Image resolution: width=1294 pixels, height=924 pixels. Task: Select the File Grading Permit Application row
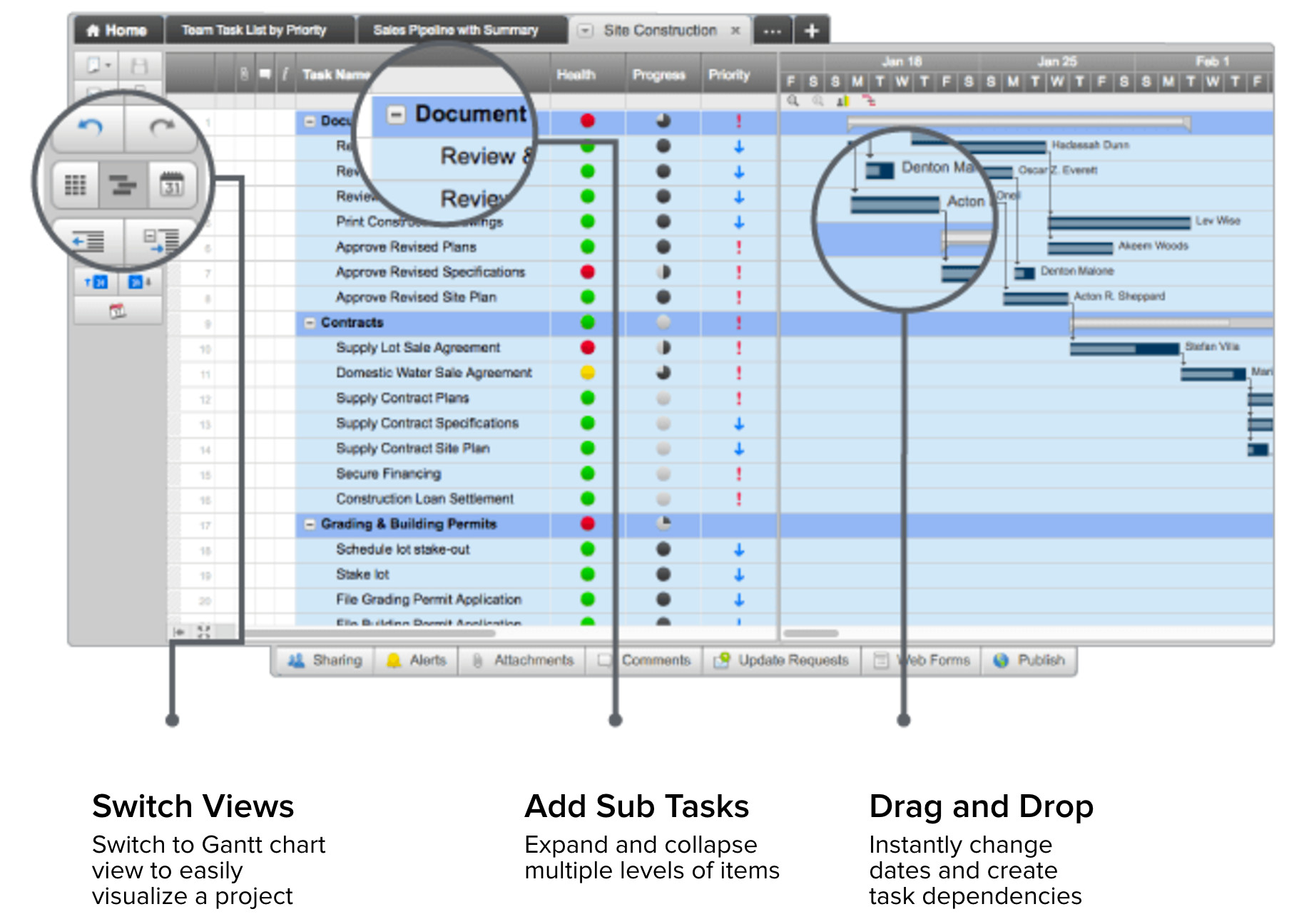429,600
